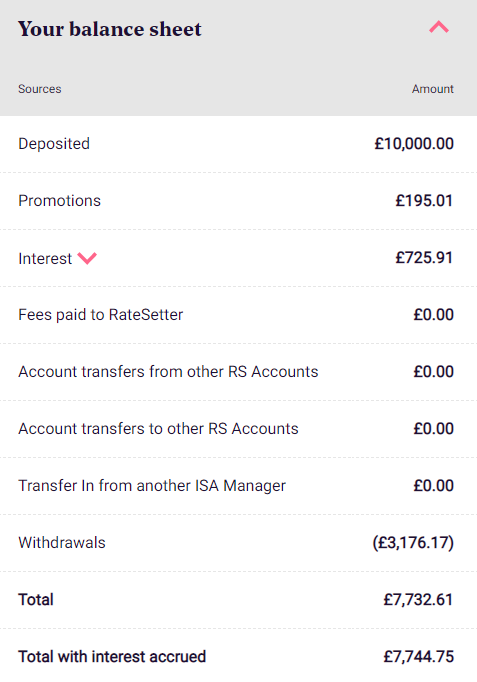Screen dimensions: 477x682
Task: Select the £7,744.75 accrued total amount
Action: (x=418, y=657)
